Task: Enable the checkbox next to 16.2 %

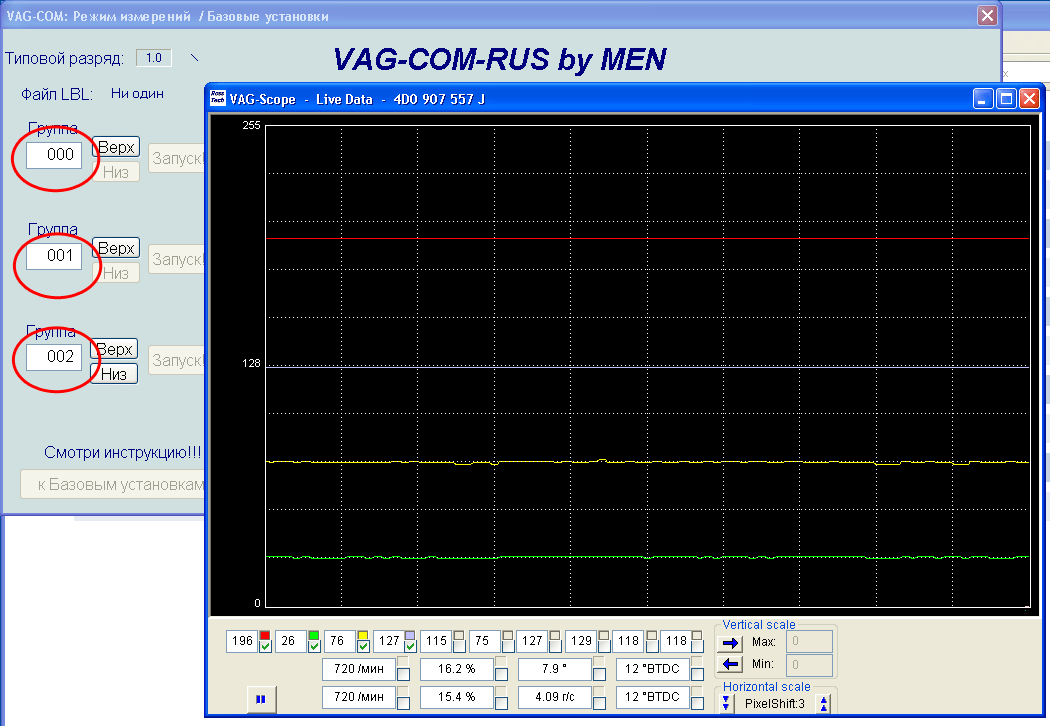Action: [501, 675]
